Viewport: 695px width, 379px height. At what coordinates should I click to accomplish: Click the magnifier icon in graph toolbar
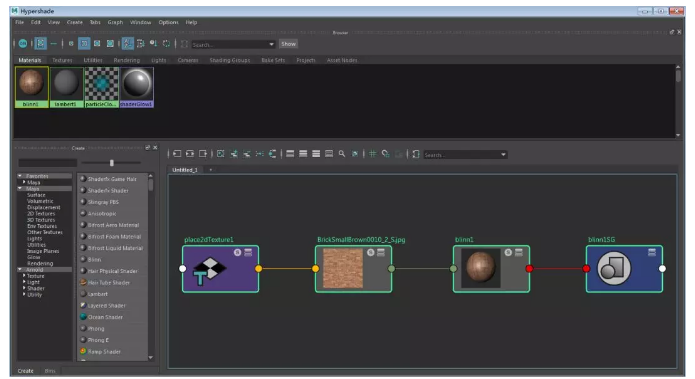342,154
